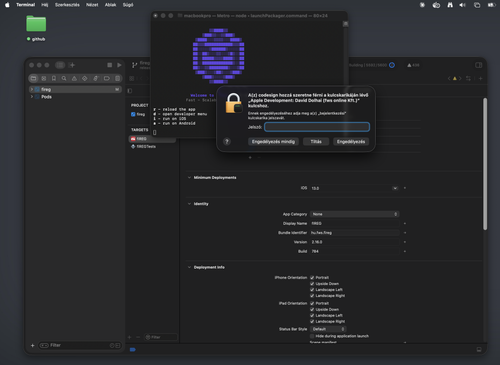Screen dimensions: 500x365
Task: Open the github folder on the desktop
Action: (x=36, y=24)
